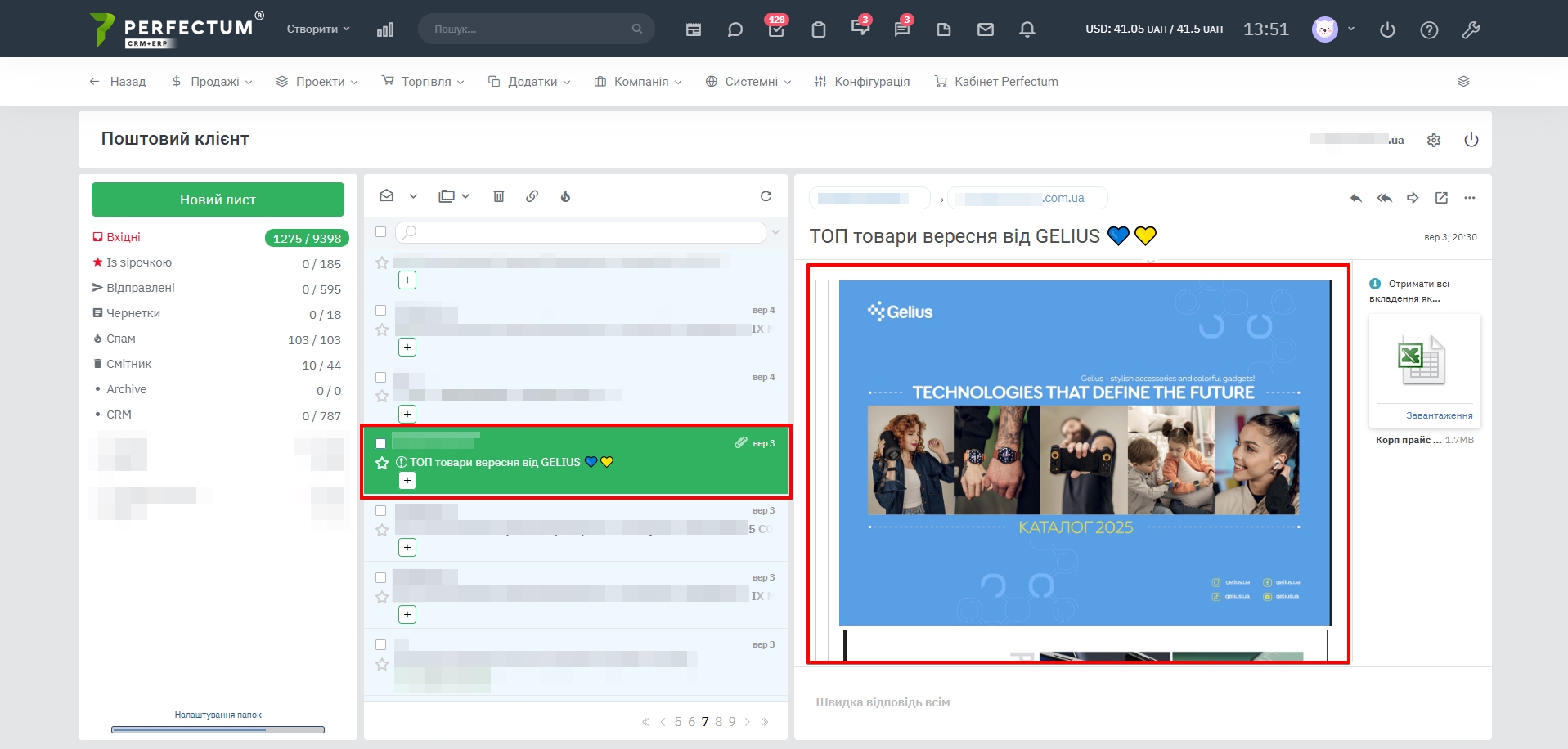Open the three dots more options menu
The height and width of the screenshot is (749, 1568).
click(1470, 198)
